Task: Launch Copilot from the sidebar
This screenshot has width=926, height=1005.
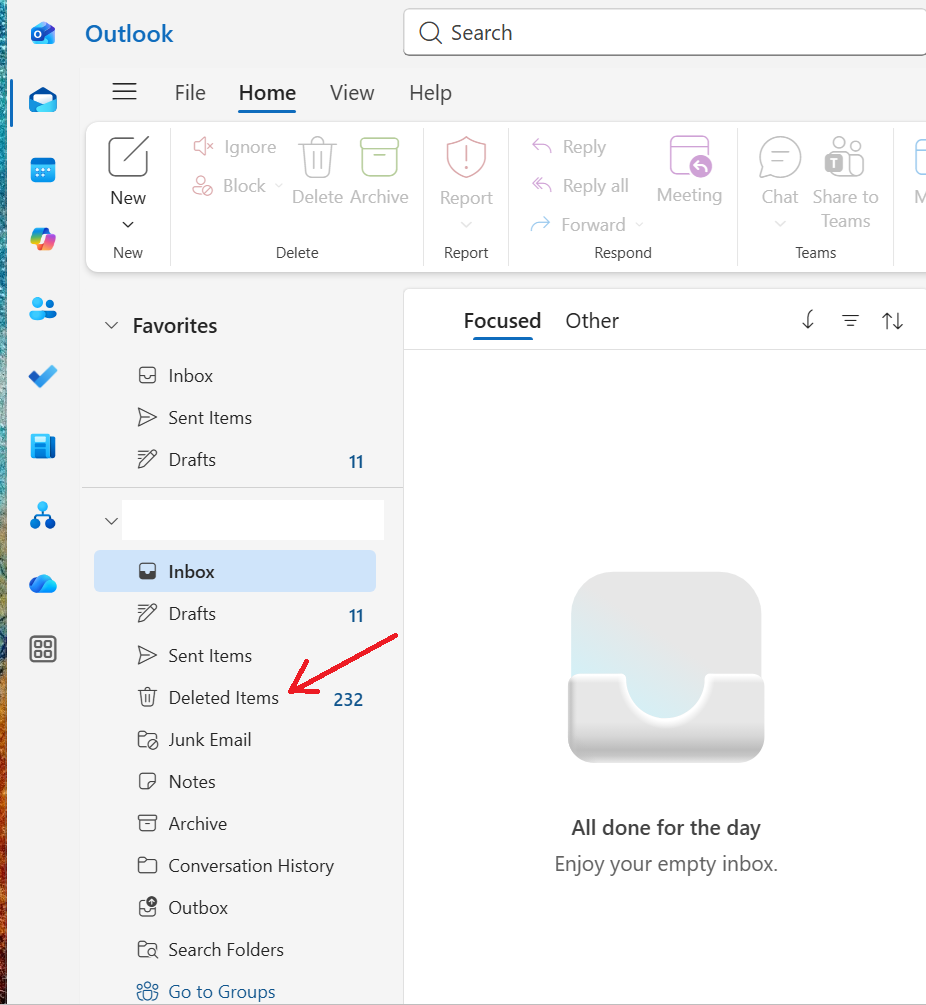Action: 43,239
